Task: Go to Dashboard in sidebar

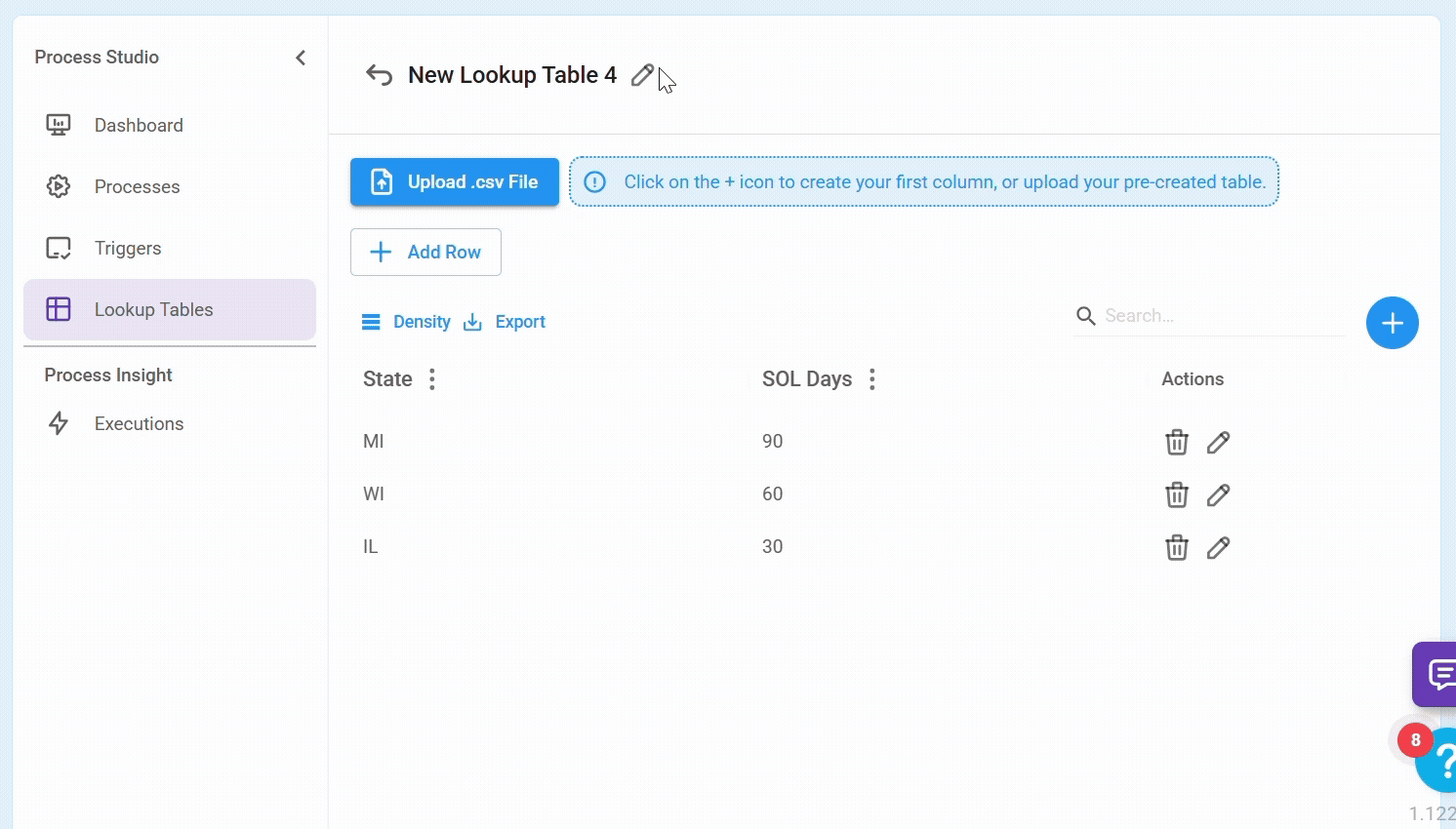Action: point(139,126)
